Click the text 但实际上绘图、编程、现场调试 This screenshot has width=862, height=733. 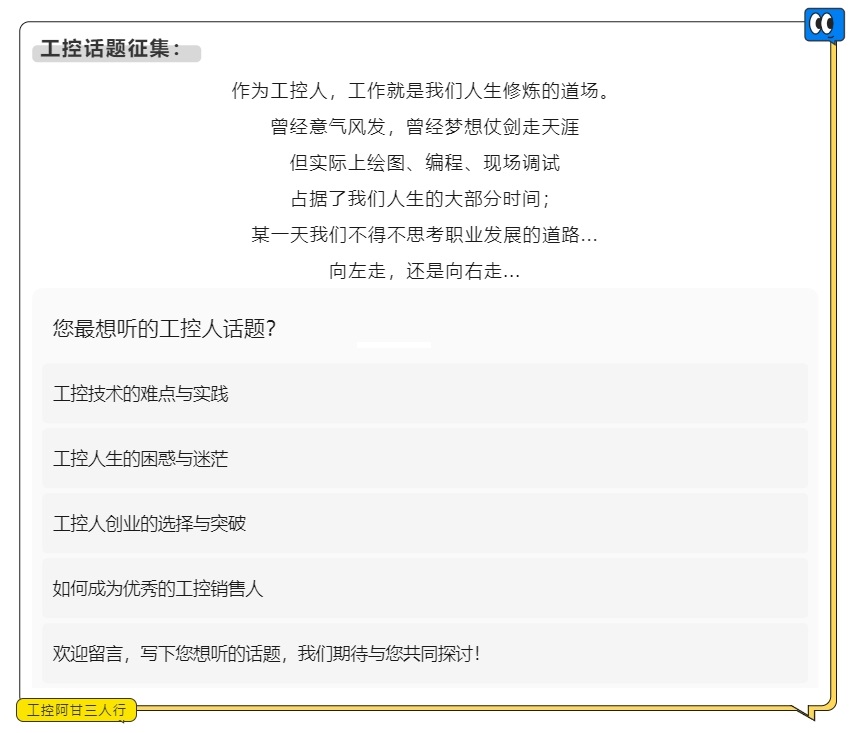click(x=424, y=163)
